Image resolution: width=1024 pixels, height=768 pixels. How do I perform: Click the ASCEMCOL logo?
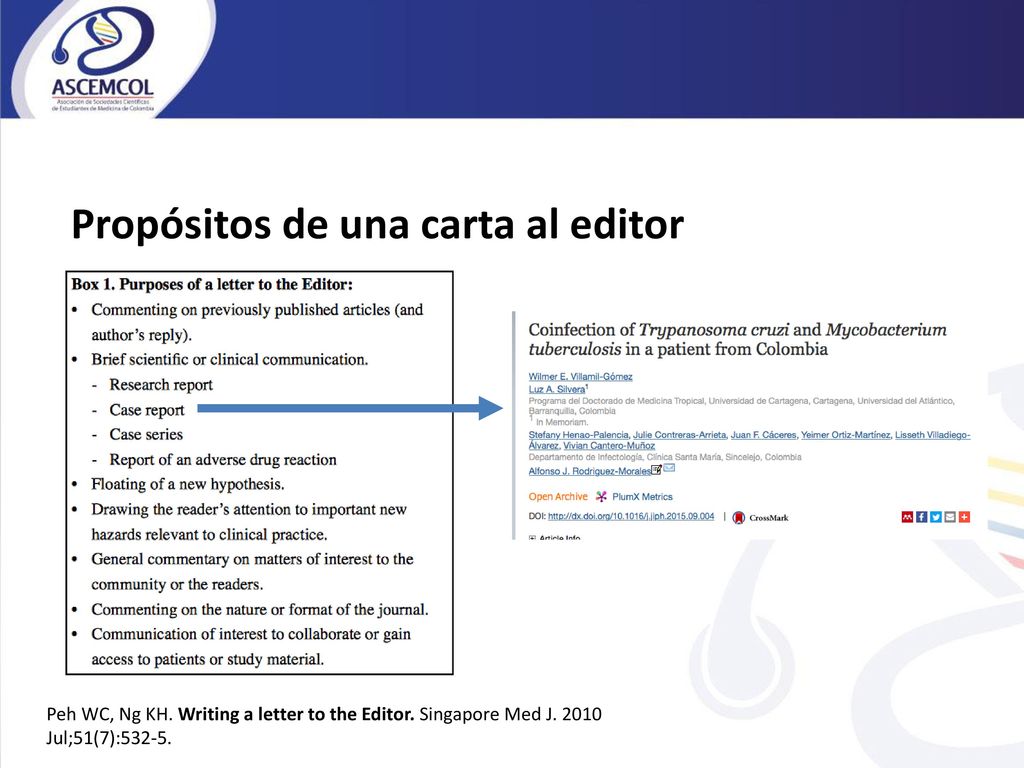tap(103, 60)
